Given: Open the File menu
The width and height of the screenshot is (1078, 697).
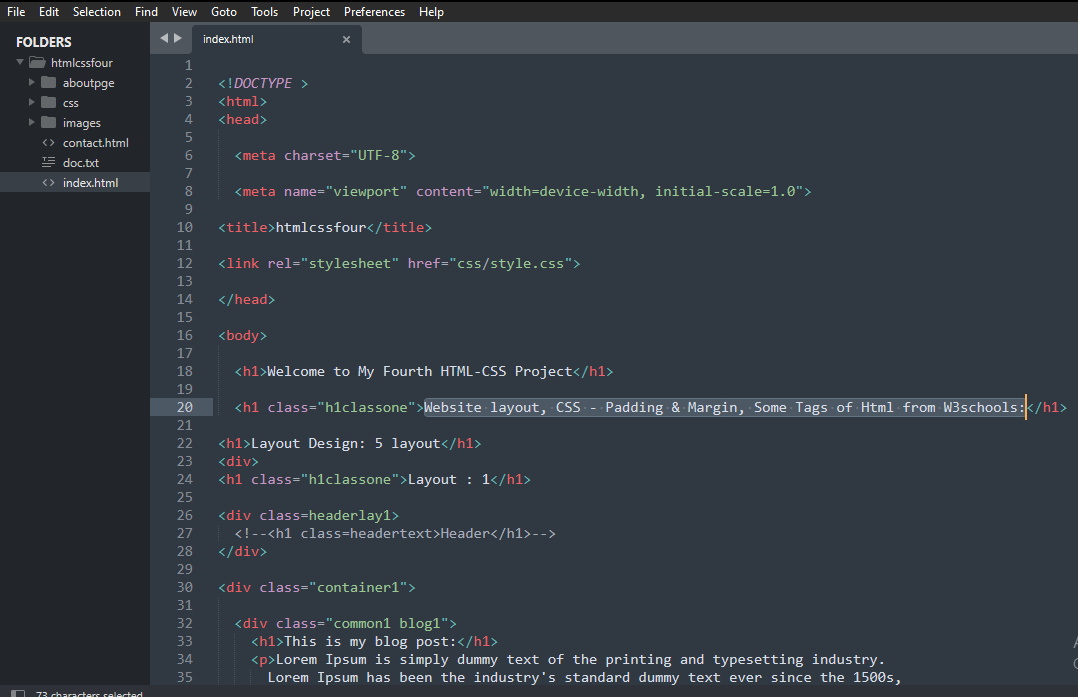Looking at the screenshot, I should click(16, 12).
